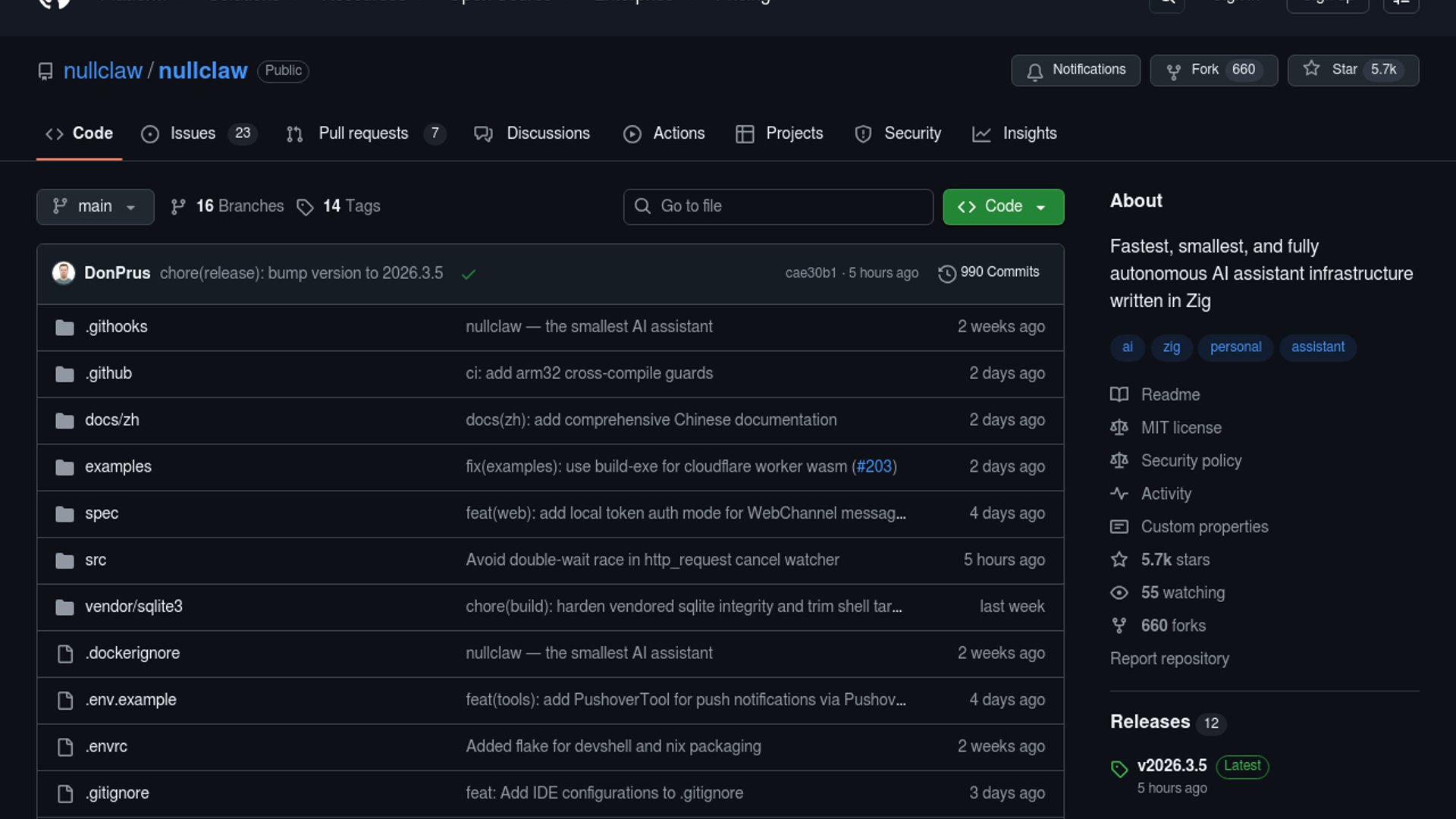This screenshot has height=819, width=1456.
Task: Open Notifications bell button
Action: (1075, 70)
